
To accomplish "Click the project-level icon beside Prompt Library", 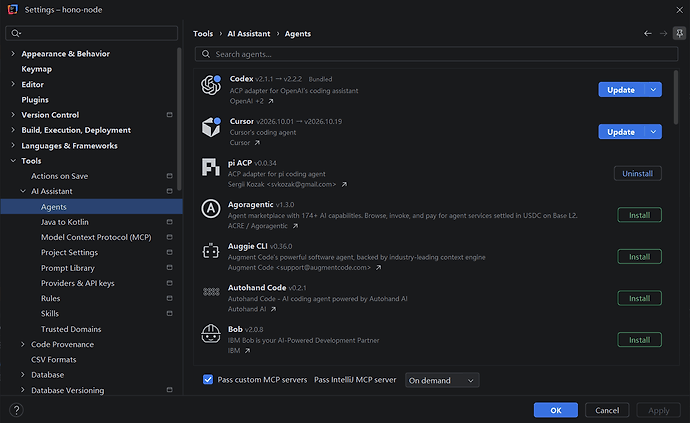I will 169,268.
